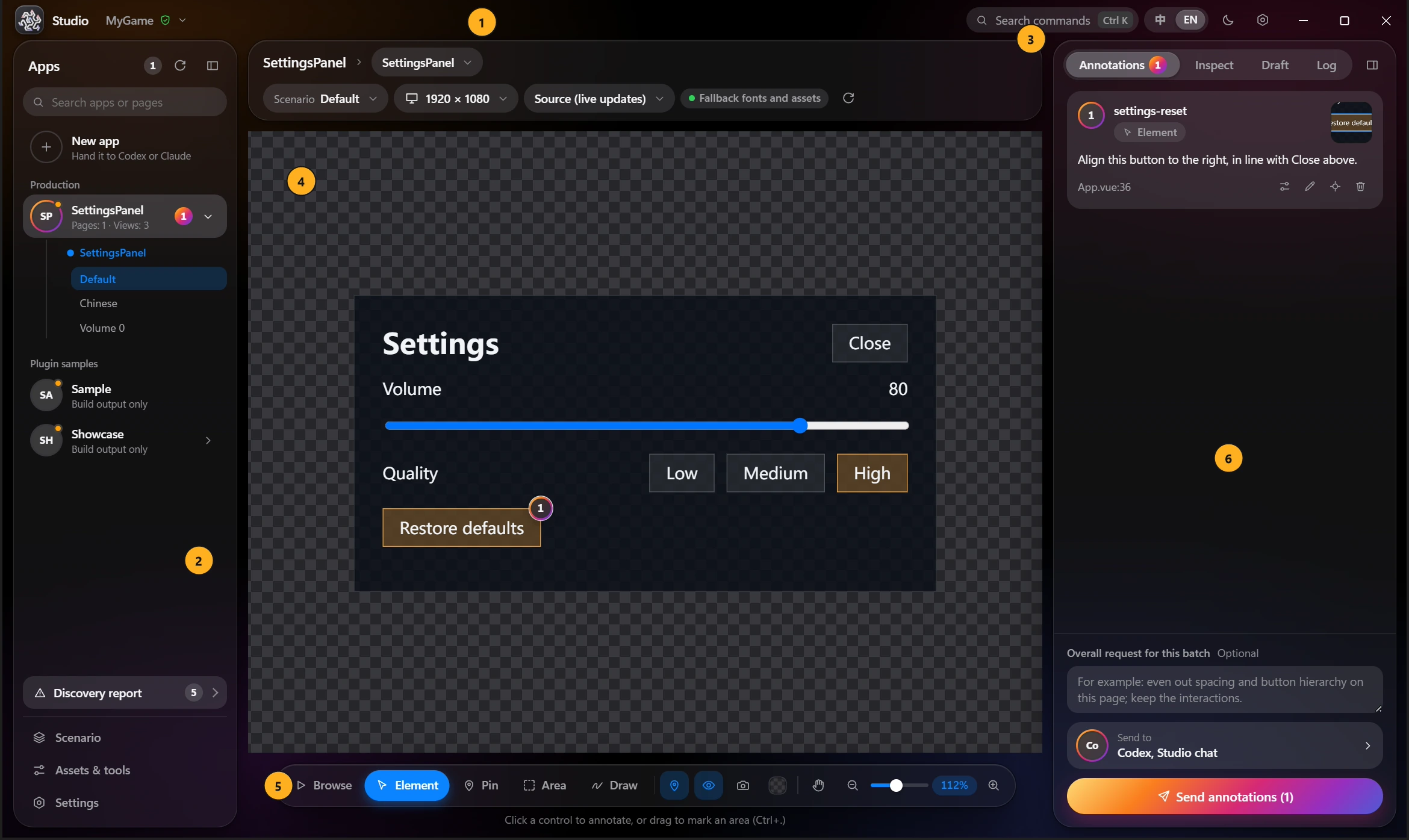Click the Volume slider in the preview
Viewport: 1409px width, 840px height.
(x=647, y=426)
